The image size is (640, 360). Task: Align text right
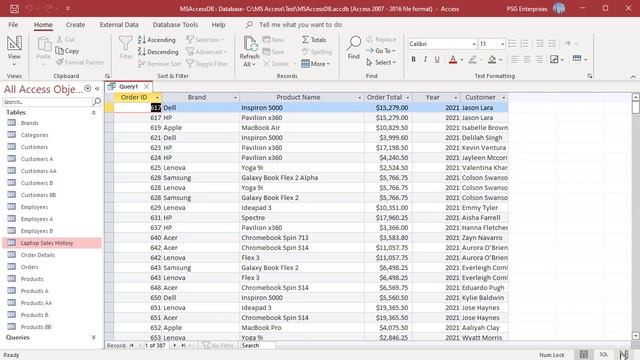tap(539, 60)
